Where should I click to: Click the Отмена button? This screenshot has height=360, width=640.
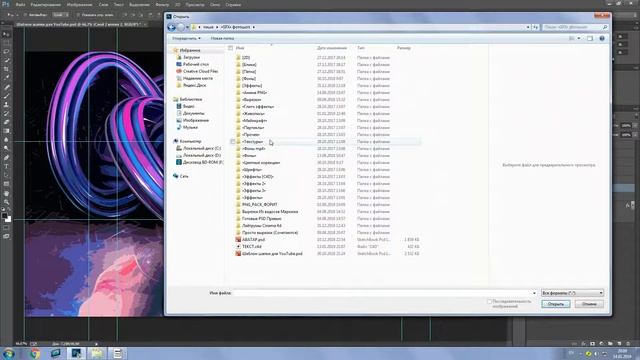(589, 304)
